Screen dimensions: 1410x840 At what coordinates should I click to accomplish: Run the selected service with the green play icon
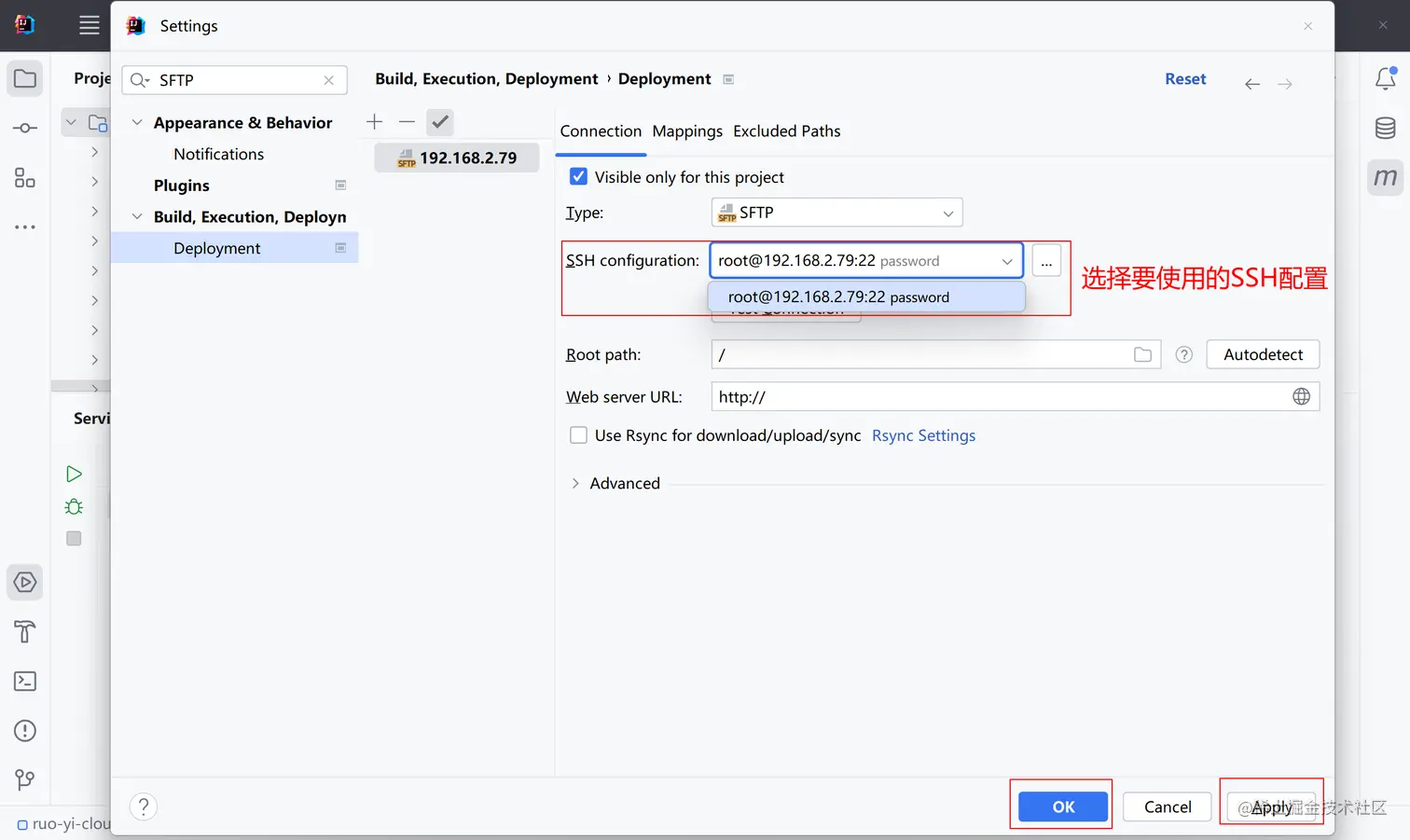pos(74,474)
